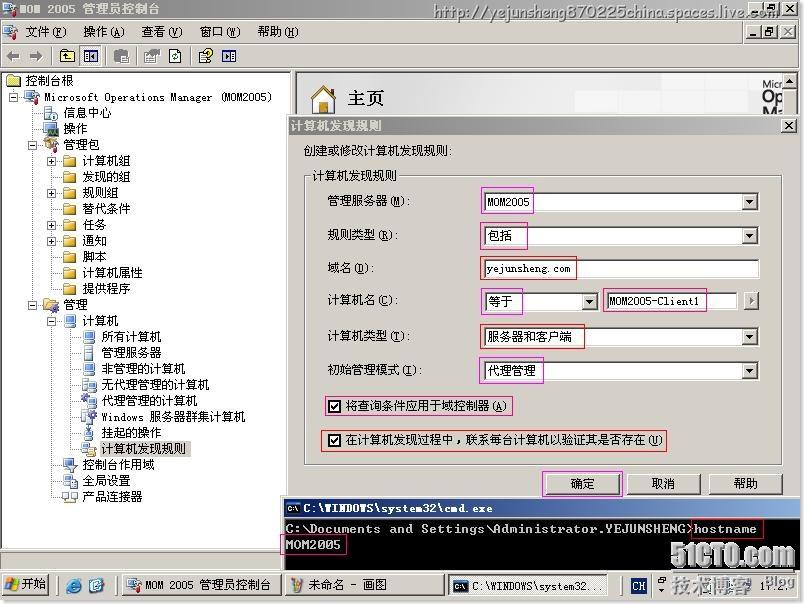The height and width of the screenshot is (604, 804).
Task: Click the 开始 Start button
Action: coord(26,585)
